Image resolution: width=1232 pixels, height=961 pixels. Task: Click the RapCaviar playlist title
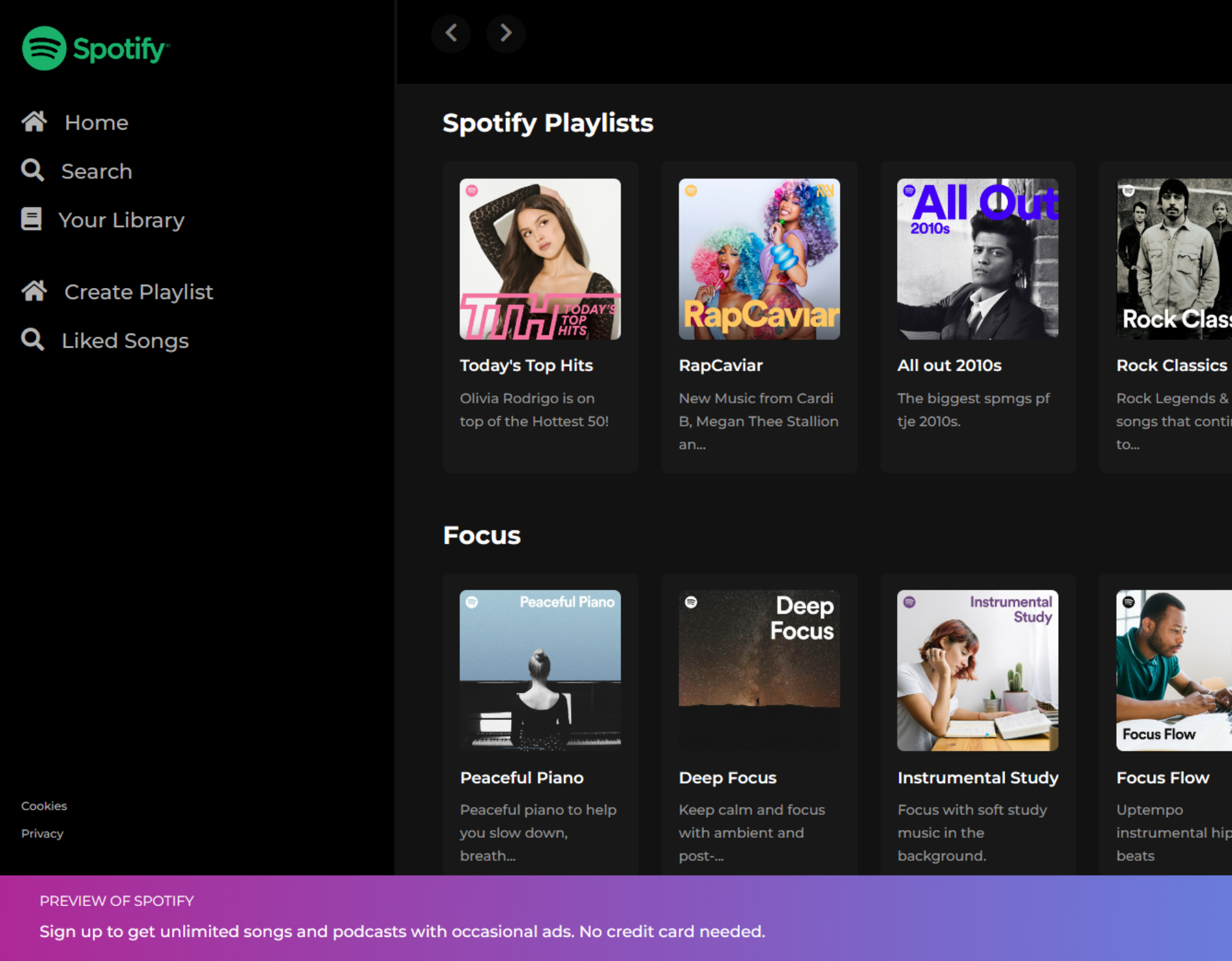pos(720,366)
